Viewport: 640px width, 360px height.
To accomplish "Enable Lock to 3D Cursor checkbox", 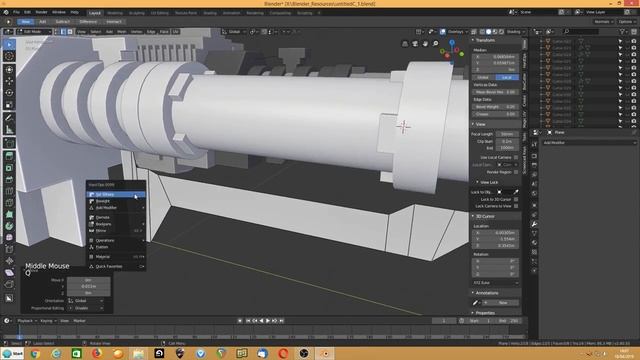I will [x=516, y=199].
